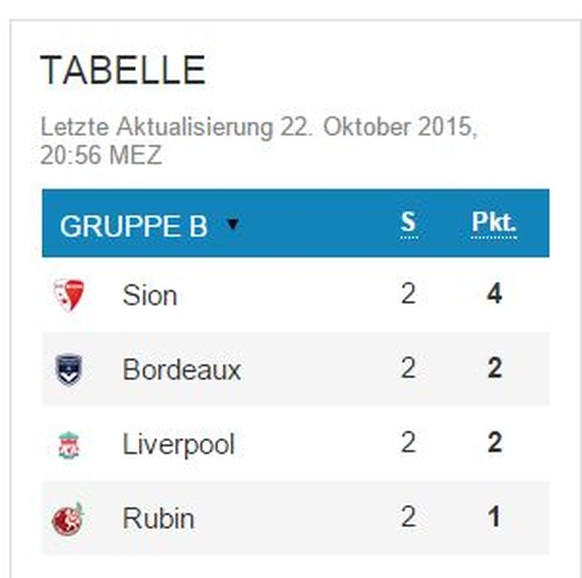Click the Letzte Aktualisierung timestamp text
The height and width of the screenshot is (578, 582).
(258, 141)
